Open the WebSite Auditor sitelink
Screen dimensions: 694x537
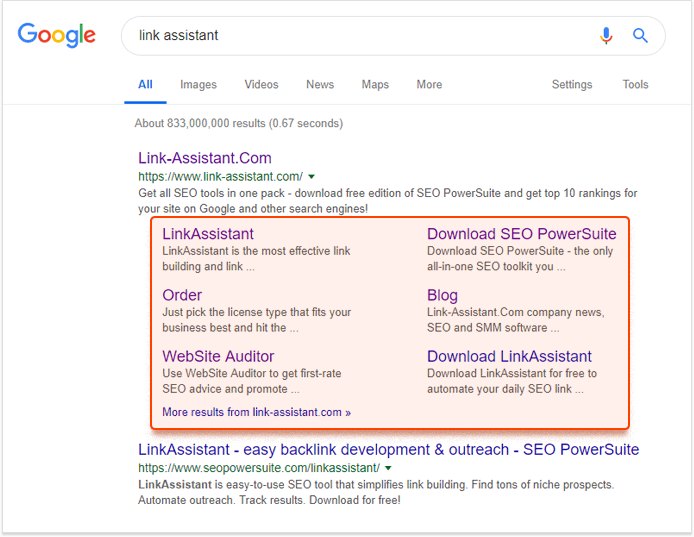click(218, 356)
